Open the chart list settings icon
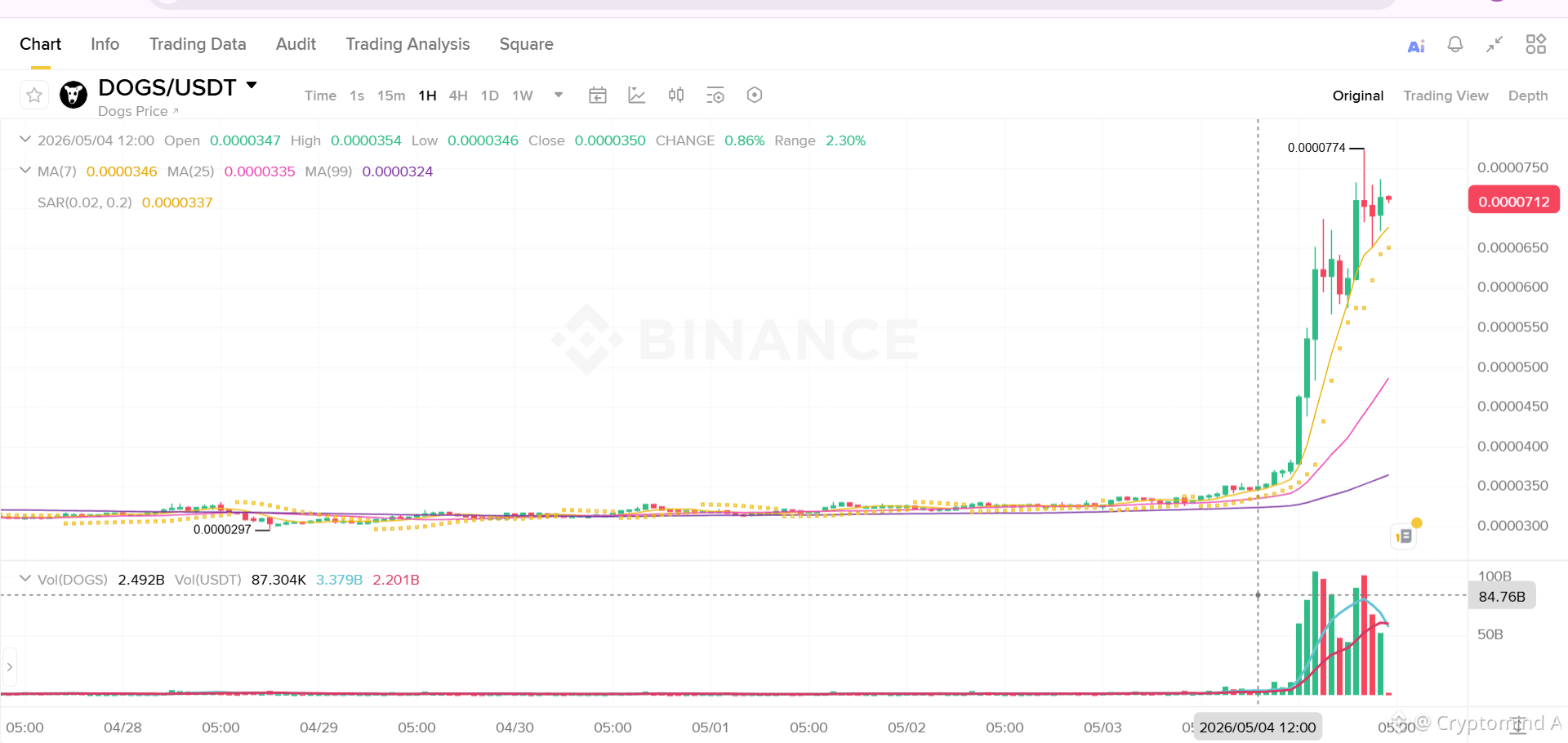Image resolution: width=1568 pixels, height=743 pixels. click(715, 96)
